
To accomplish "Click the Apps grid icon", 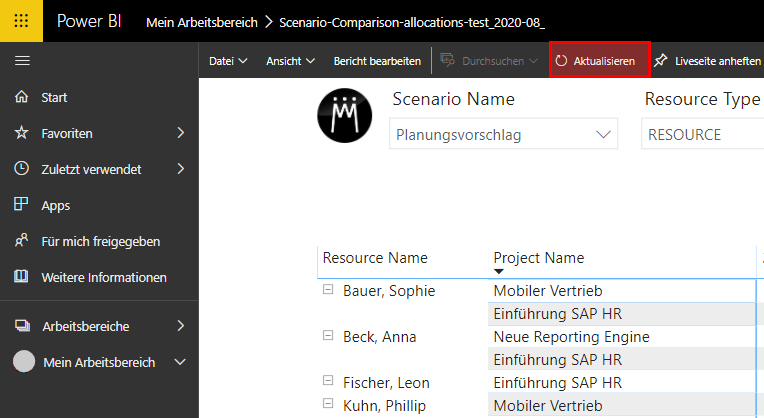I will pos(21,204).
